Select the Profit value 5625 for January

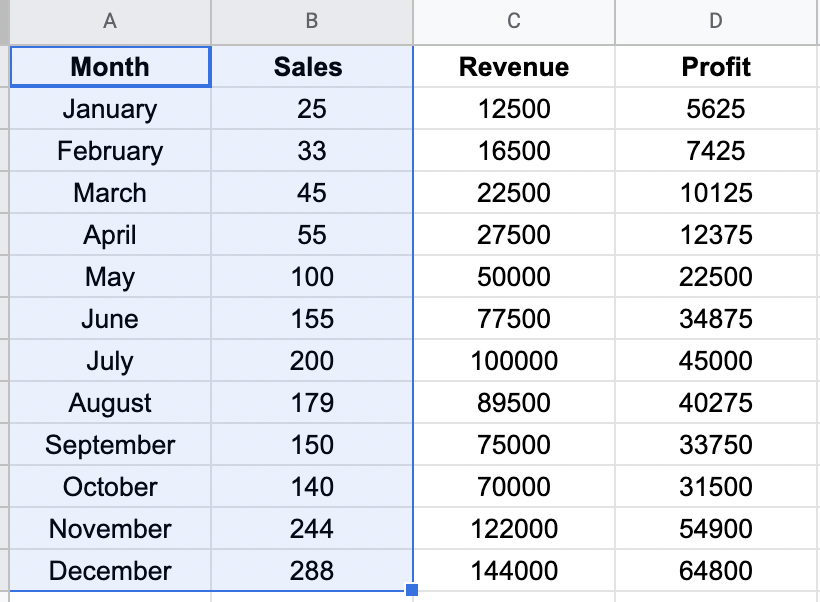(x=715, y=109)
